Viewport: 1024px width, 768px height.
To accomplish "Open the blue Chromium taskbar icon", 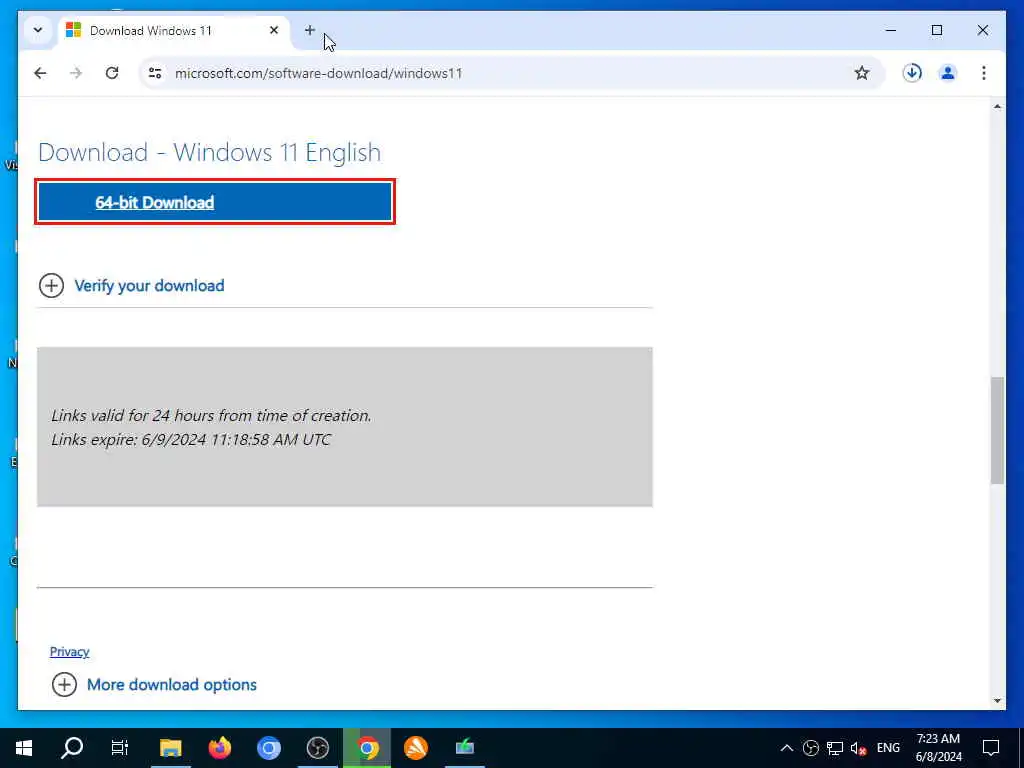I will [x=268, y=748].
